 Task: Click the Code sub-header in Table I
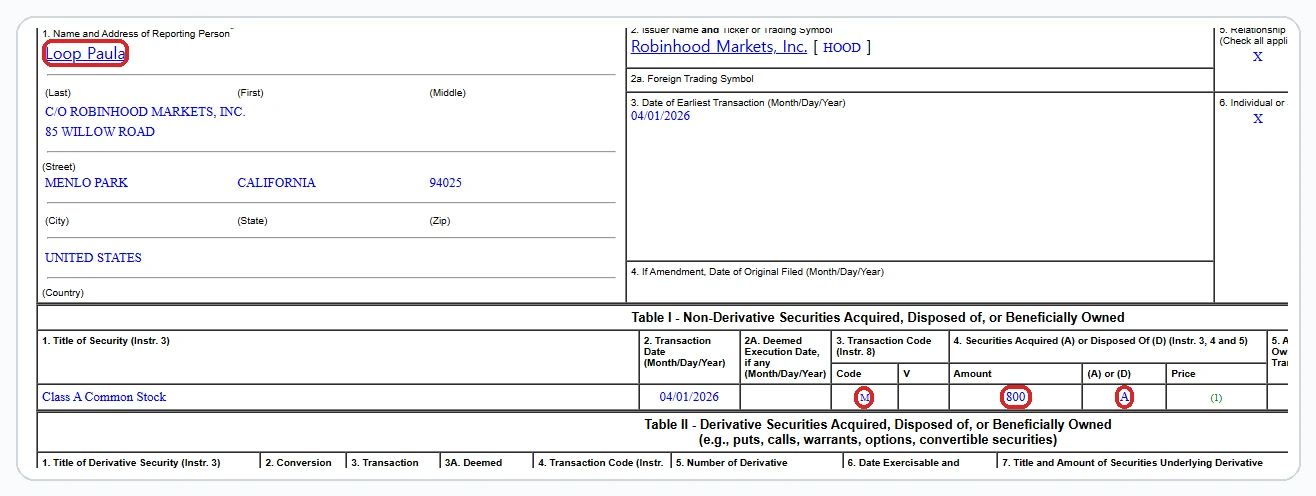(x=849, y=374)
